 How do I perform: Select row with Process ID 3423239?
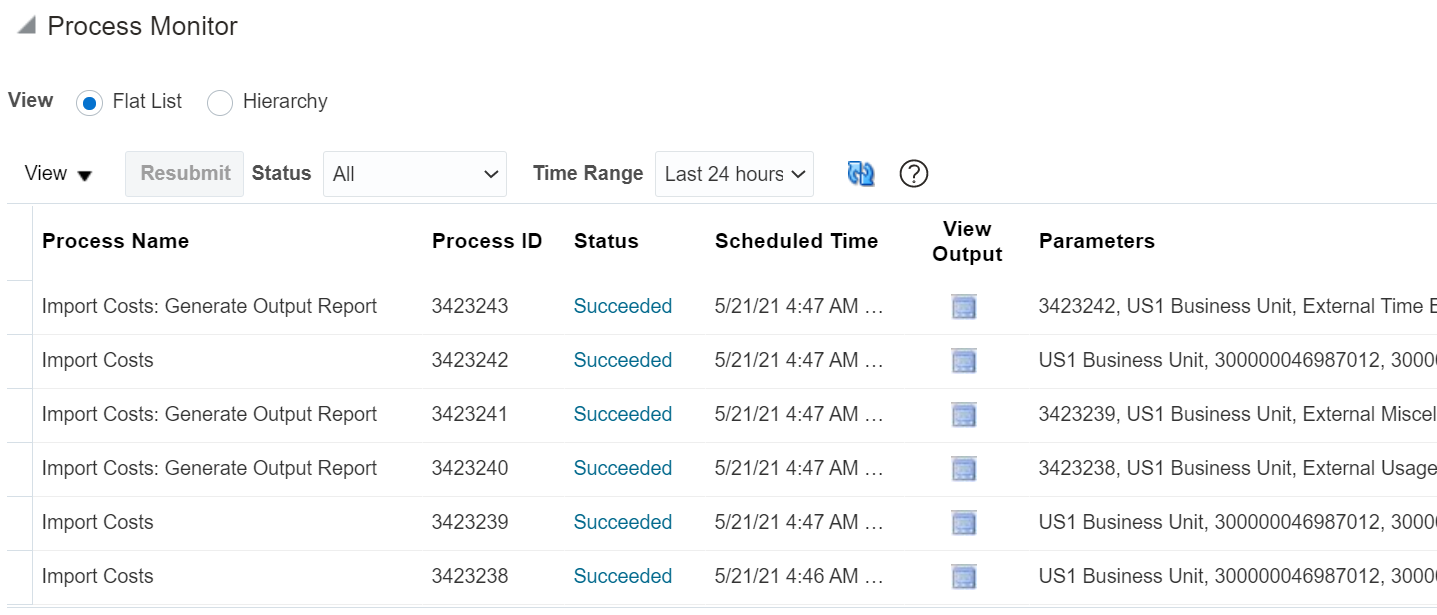point(722,523)
